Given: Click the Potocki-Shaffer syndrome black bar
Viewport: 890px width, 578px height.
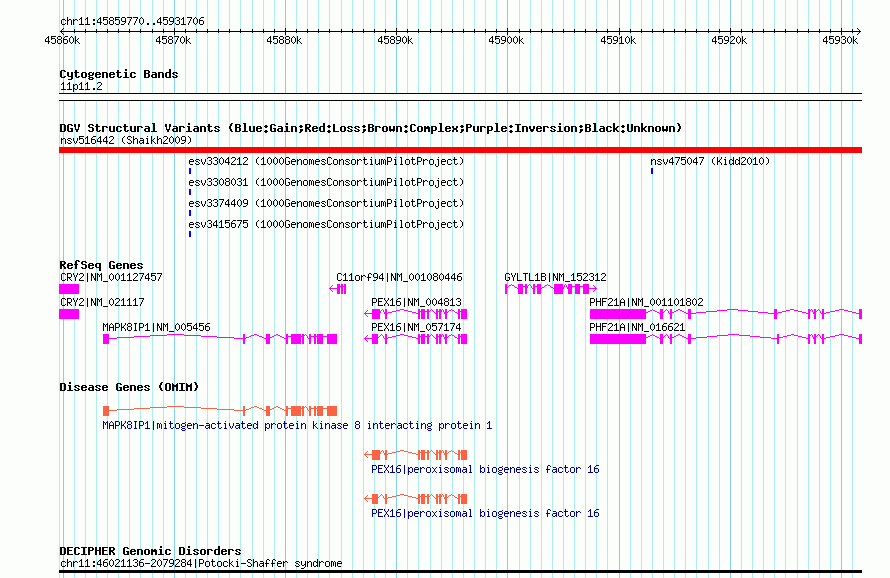Looking at the screenshot, I should tap(460, 572).
